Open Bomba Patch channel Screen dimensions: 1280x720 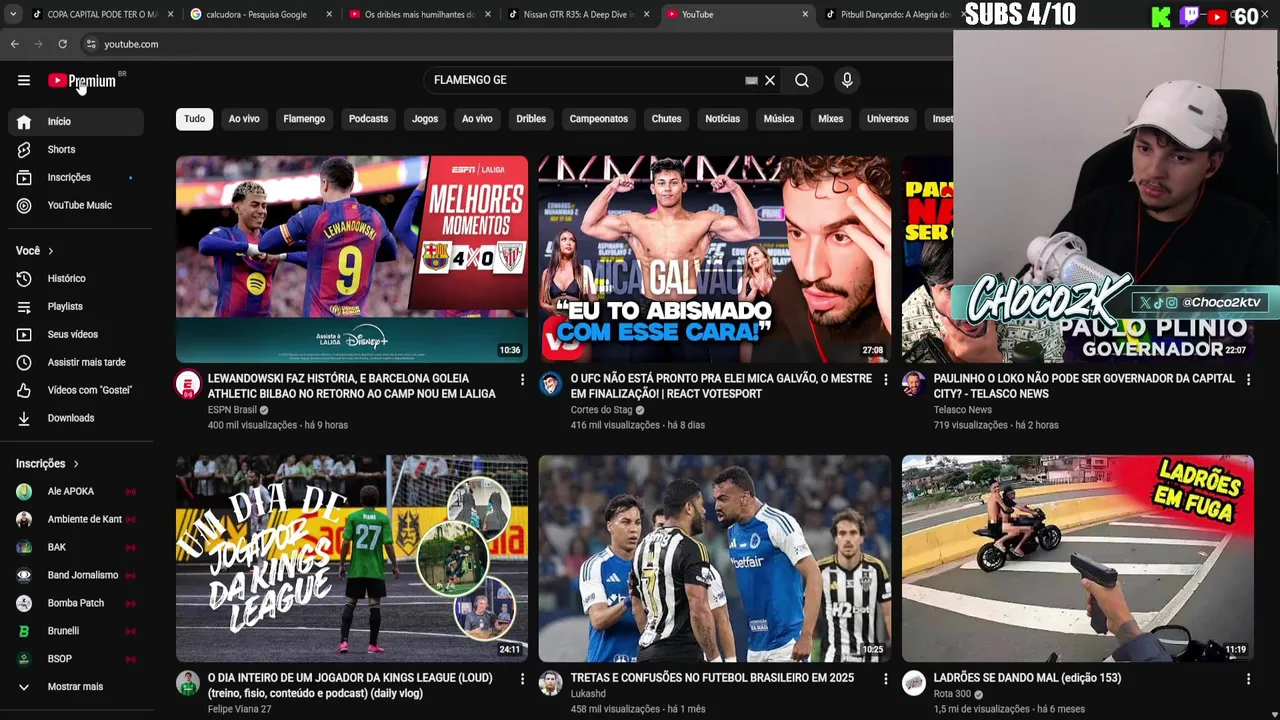click(76, 603)
